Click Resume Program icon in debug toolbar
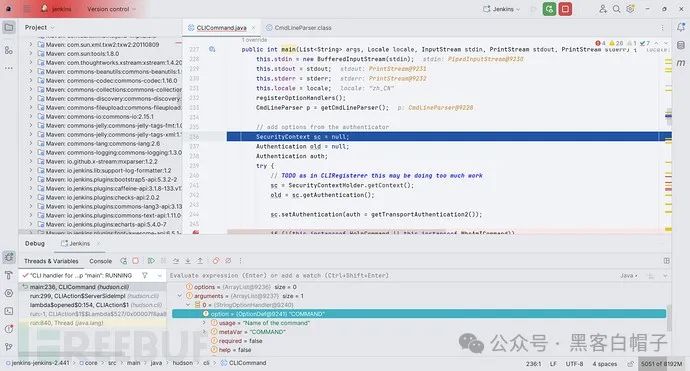Screen dimensions: 690x371 coord(151,261)
